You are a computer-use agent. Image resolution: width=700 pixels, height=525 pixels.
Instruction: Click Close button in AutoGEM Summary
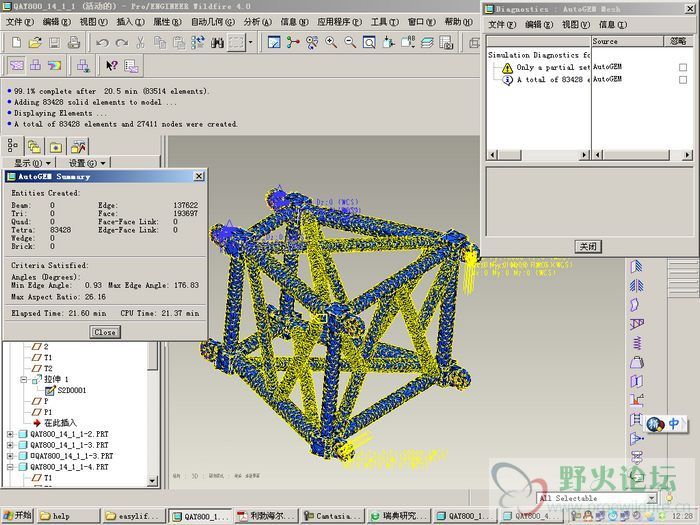coord(105,332)
